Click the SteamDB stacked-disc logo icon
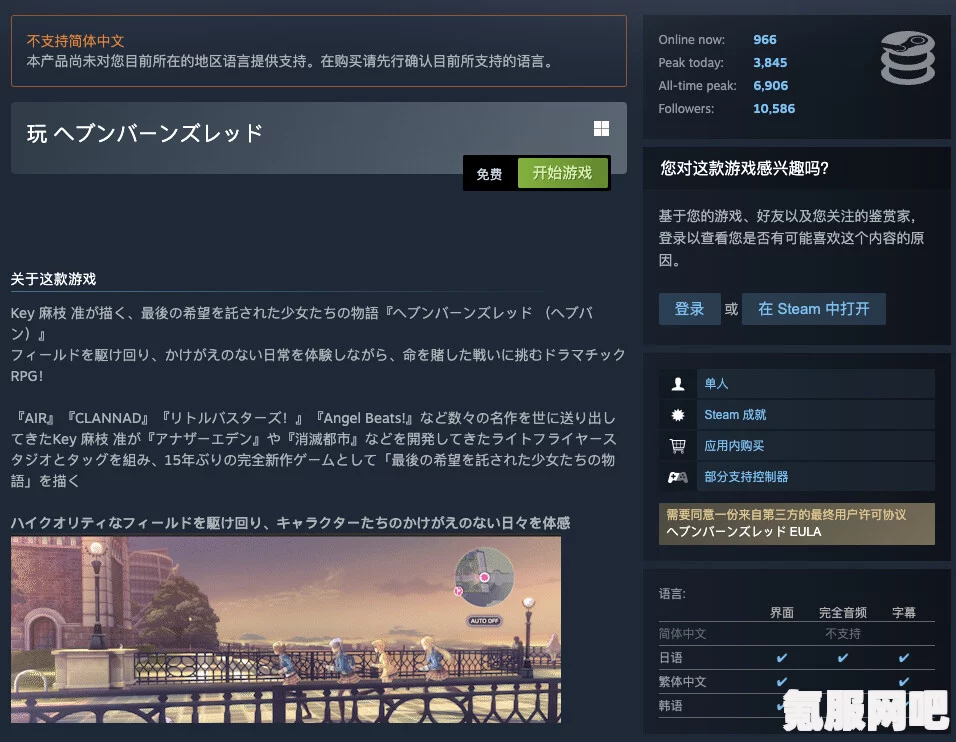956x742 pixels. coord(908,58)
